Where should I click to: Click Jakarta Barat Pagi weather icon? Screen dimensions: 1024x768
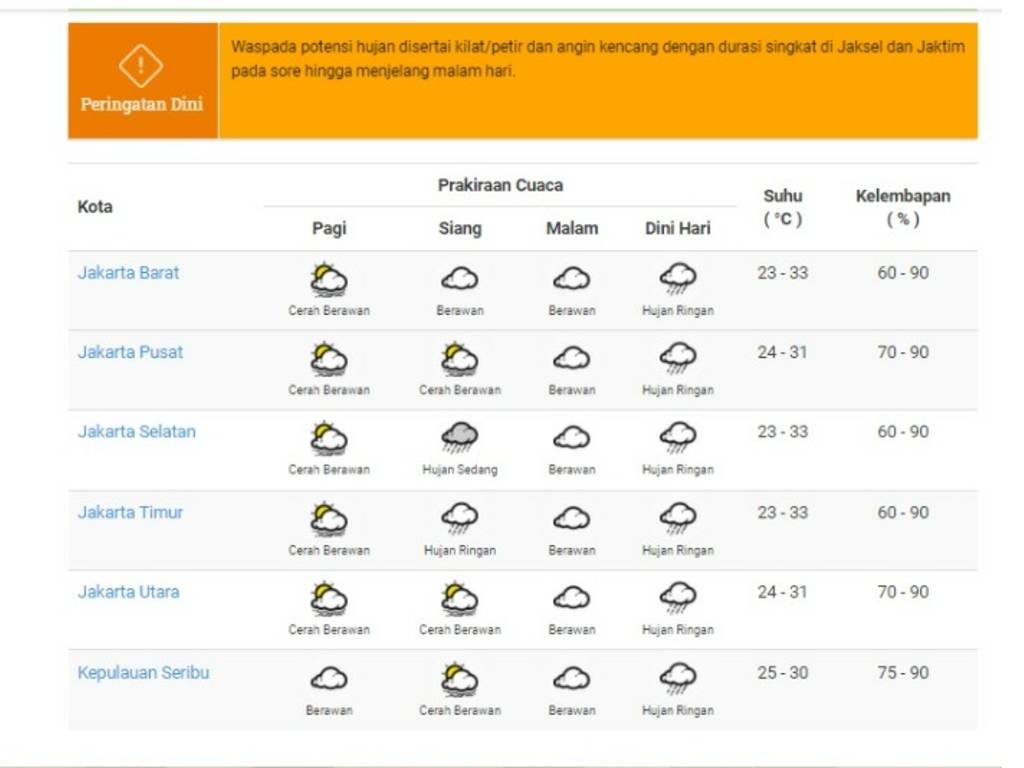[x=328, y=280]
